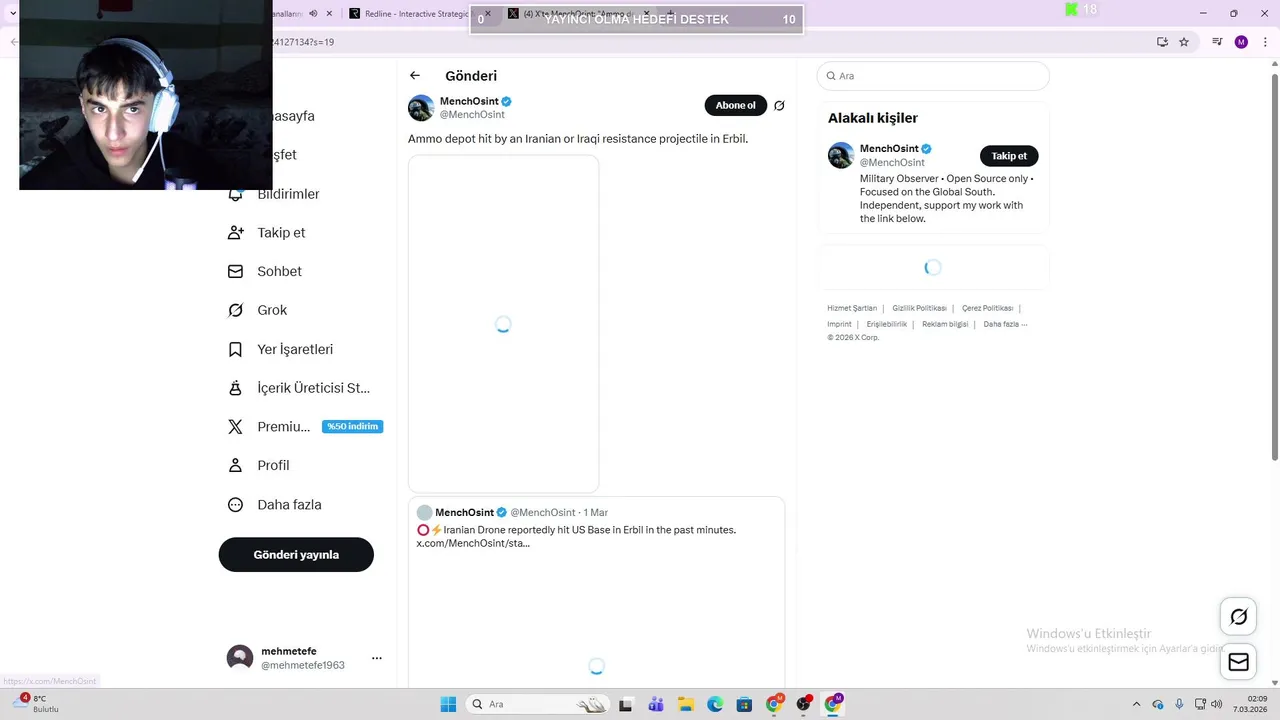Viewport: 1280px width, 720px height.
Task: Open the Windows Start menu
Action: 448,704
